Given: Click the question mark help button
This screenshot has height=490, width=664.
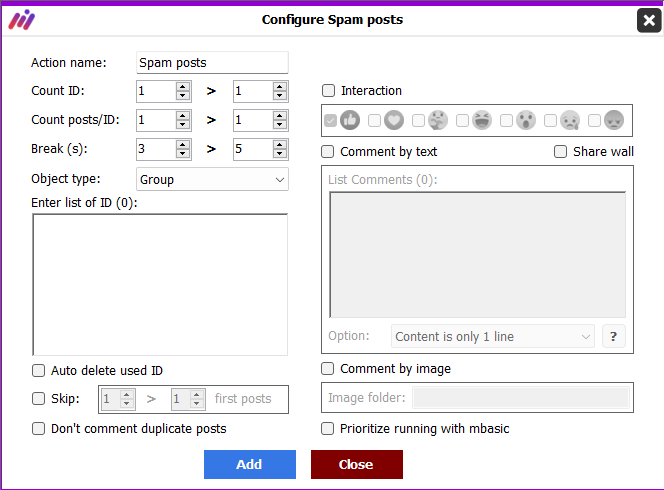Looking at the screenshot, I should point(613,336).
